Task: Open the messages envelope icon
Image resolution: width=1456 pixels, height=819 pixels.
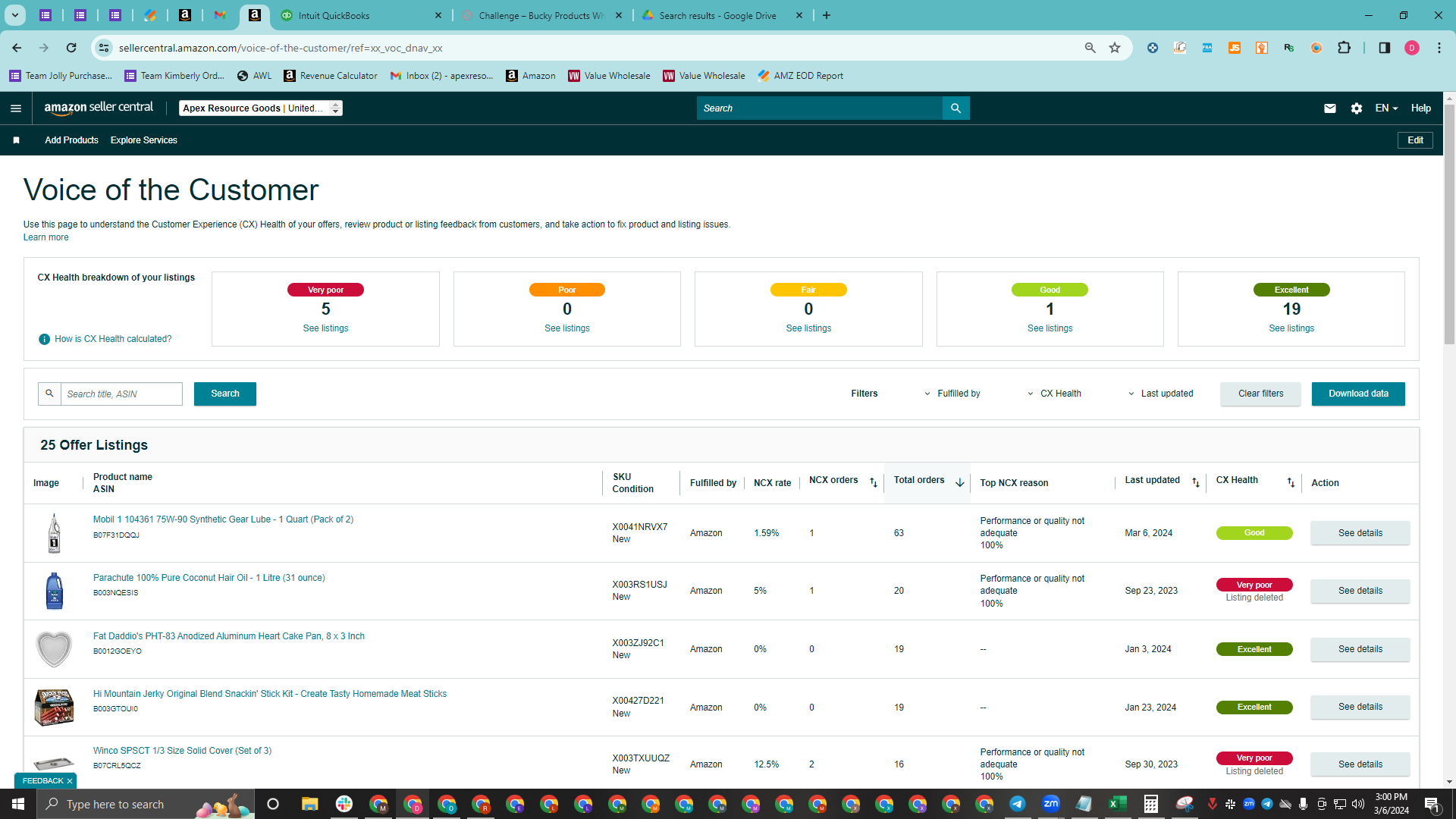Action: pos(1329,108)
